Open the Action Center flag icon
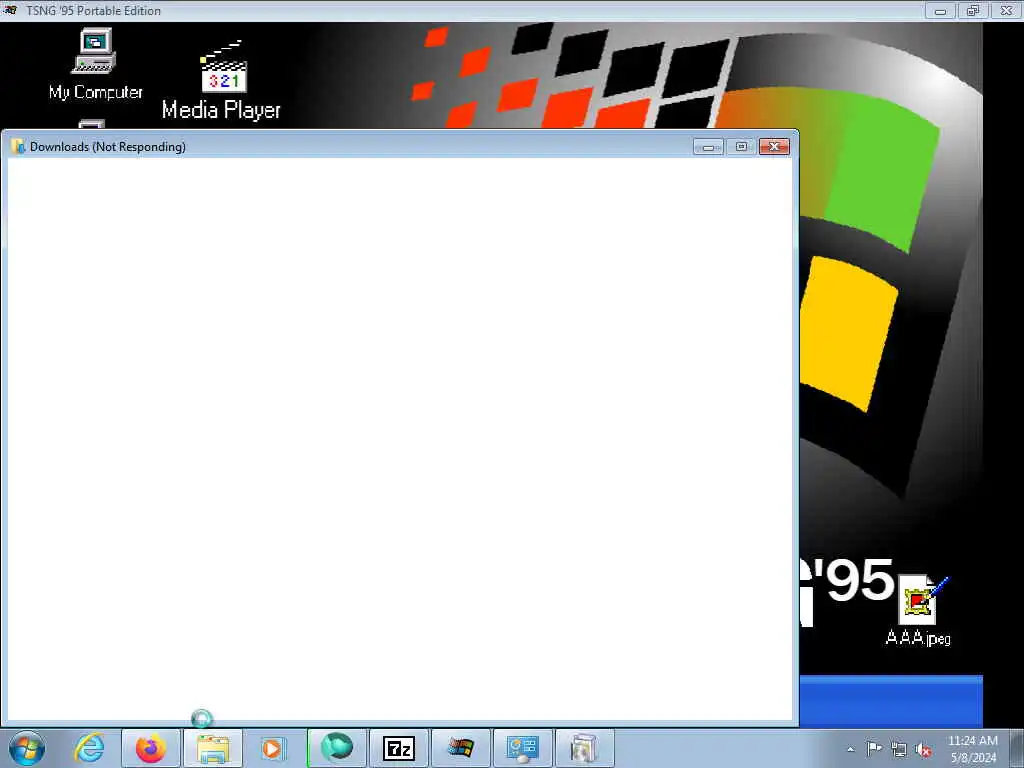The image size is (1024, 768). click(874, 749)
